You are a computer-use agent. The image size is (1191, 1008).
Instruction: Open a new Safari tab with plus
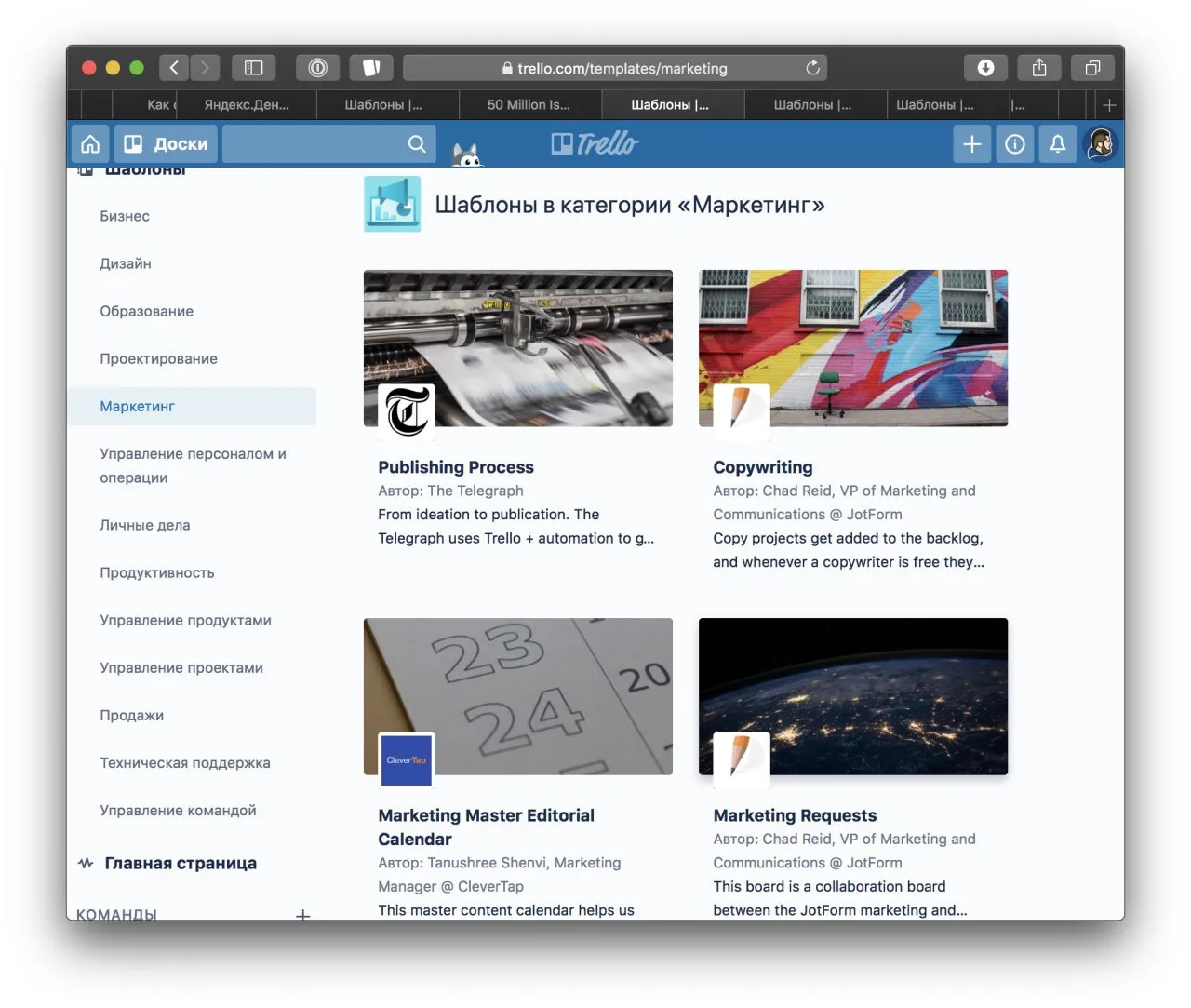pyautogui.click(x=1109, y=105)
